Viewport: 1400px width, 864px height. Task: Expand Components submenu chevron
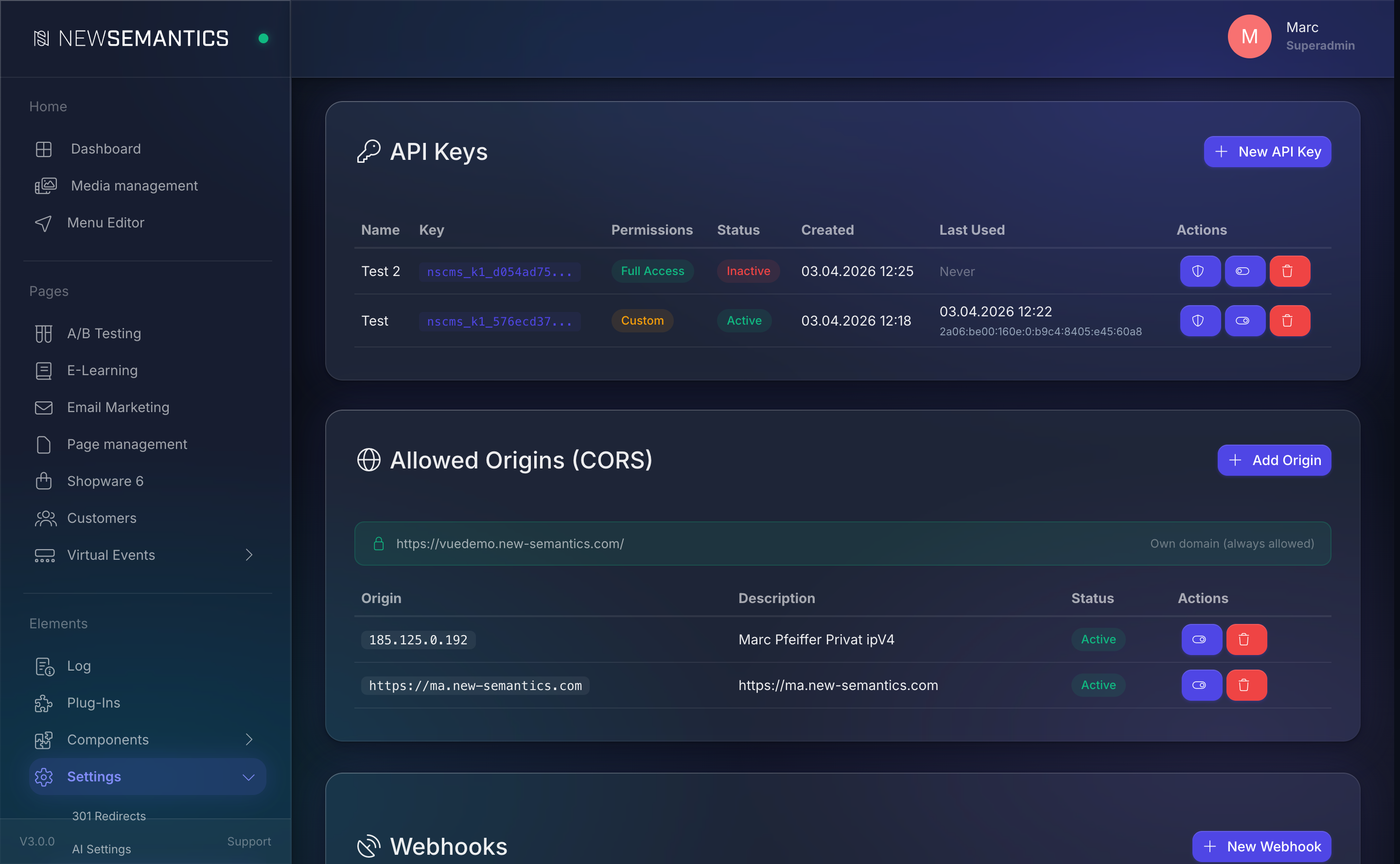(x=249, y=740)
